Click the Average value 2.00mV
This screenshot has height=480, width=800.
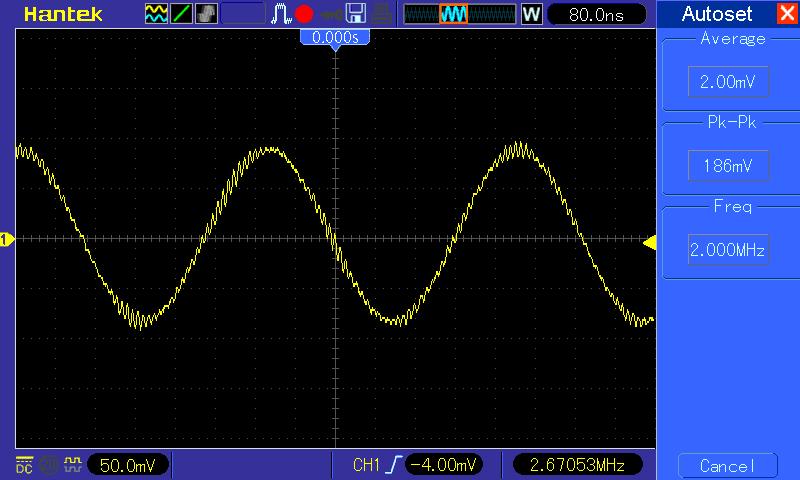tap(728, 82)
